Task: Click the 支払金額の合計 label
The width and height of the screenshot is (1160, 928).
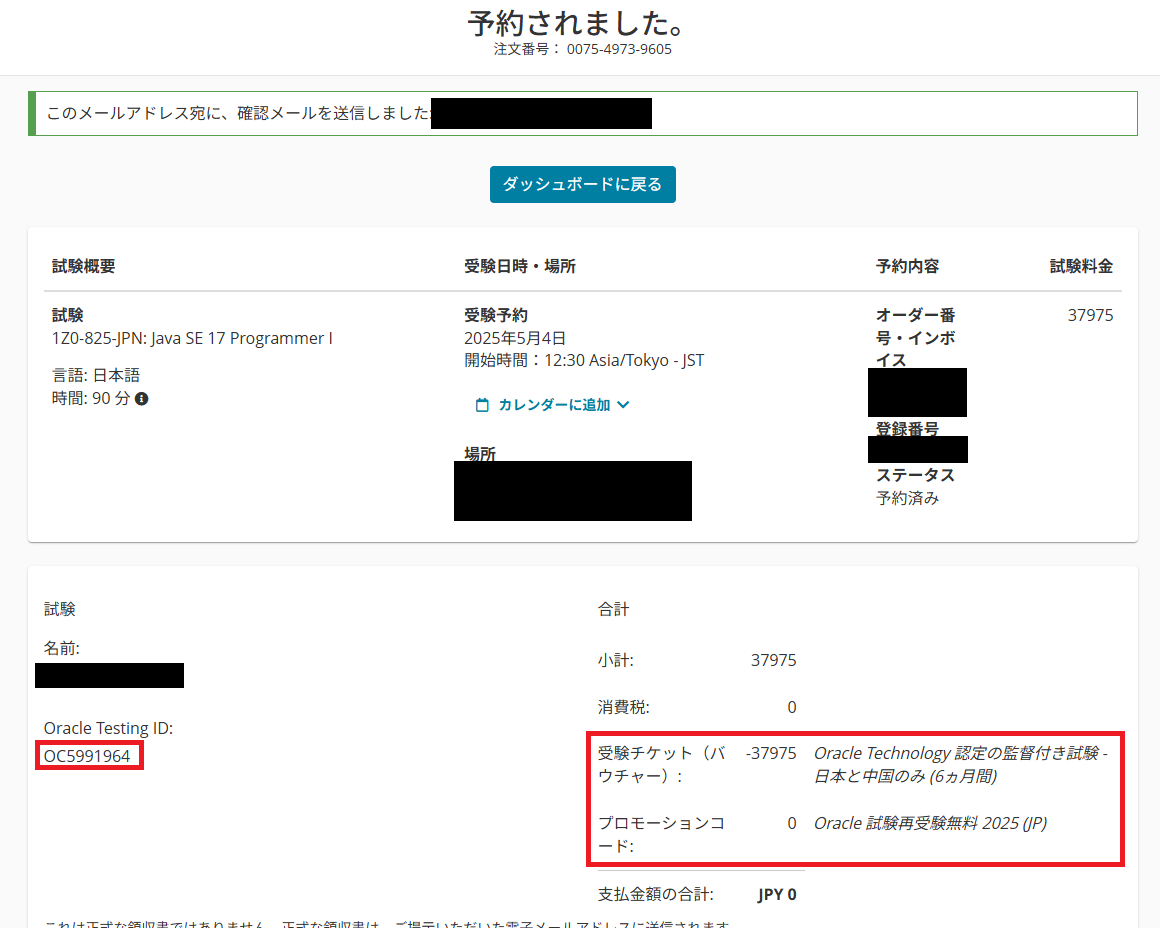Action: click(x=655, y=894)
